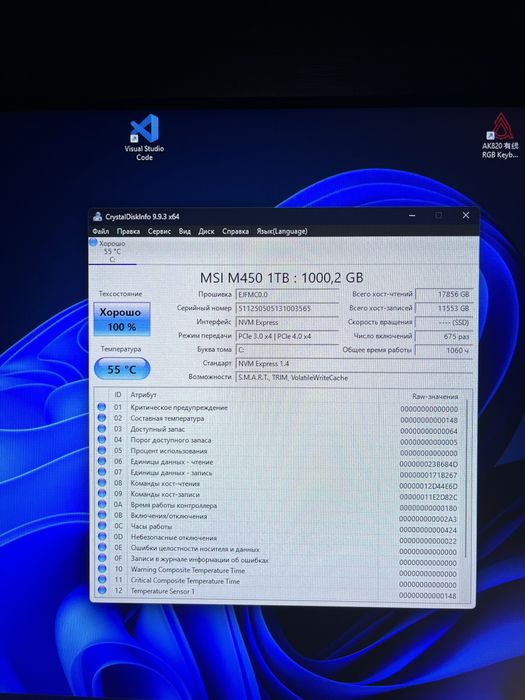Select raw value 00000001718267
The image size is (525, 700).
(429, 475)
